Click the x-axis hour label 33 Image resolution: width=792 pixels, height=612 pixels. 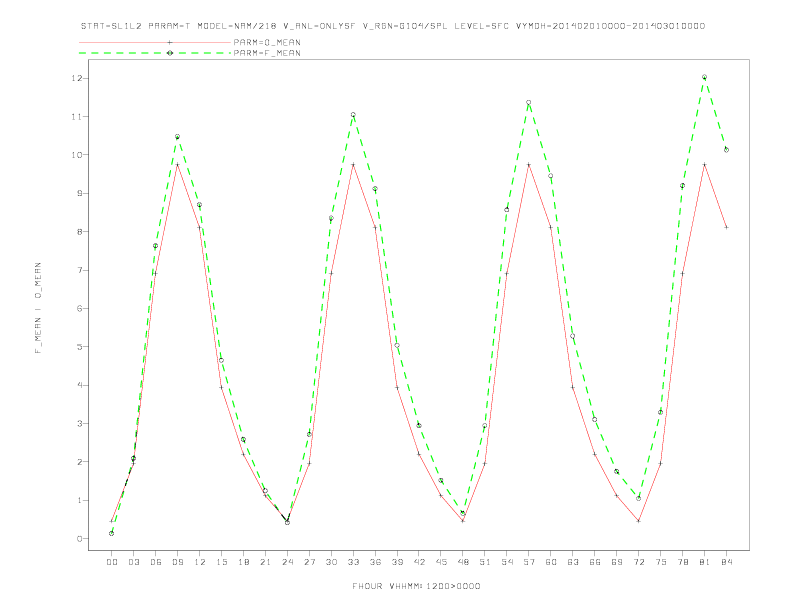coord(353,562)
